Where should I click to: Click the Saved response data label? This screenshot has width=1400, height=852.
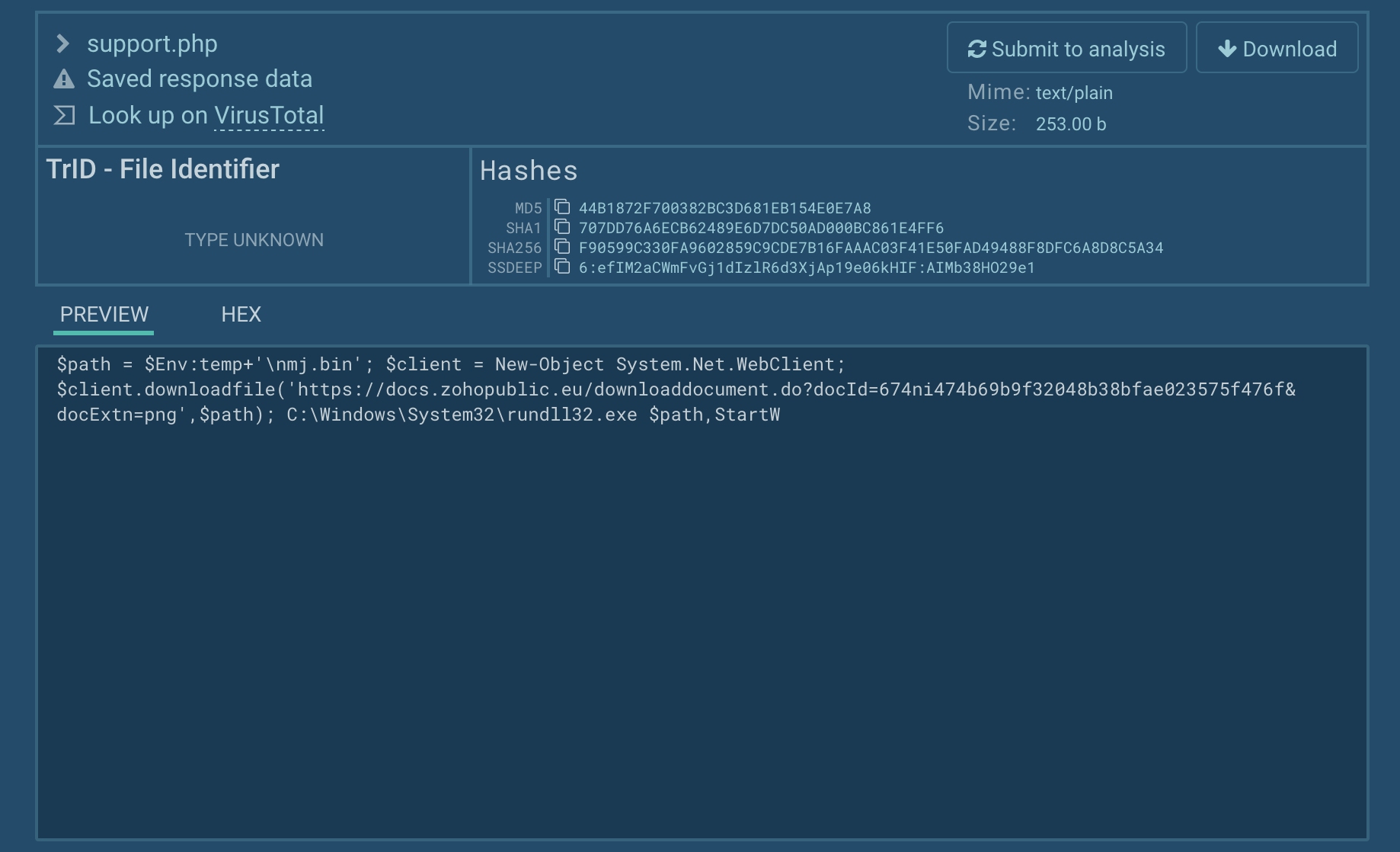click(200, 78)
